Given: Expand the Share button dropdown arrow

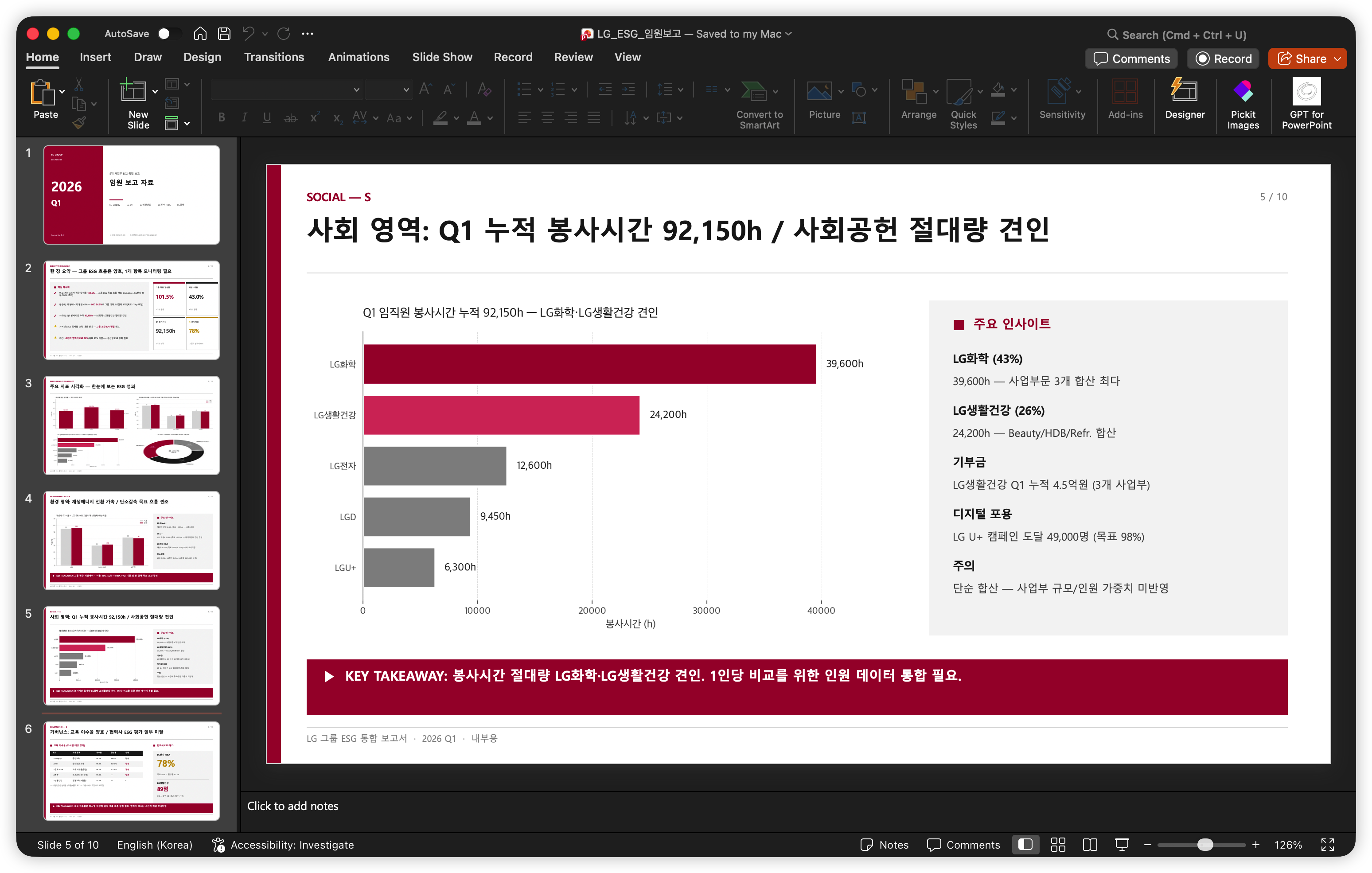Looking at the screenshot, I should [1337, 58].
